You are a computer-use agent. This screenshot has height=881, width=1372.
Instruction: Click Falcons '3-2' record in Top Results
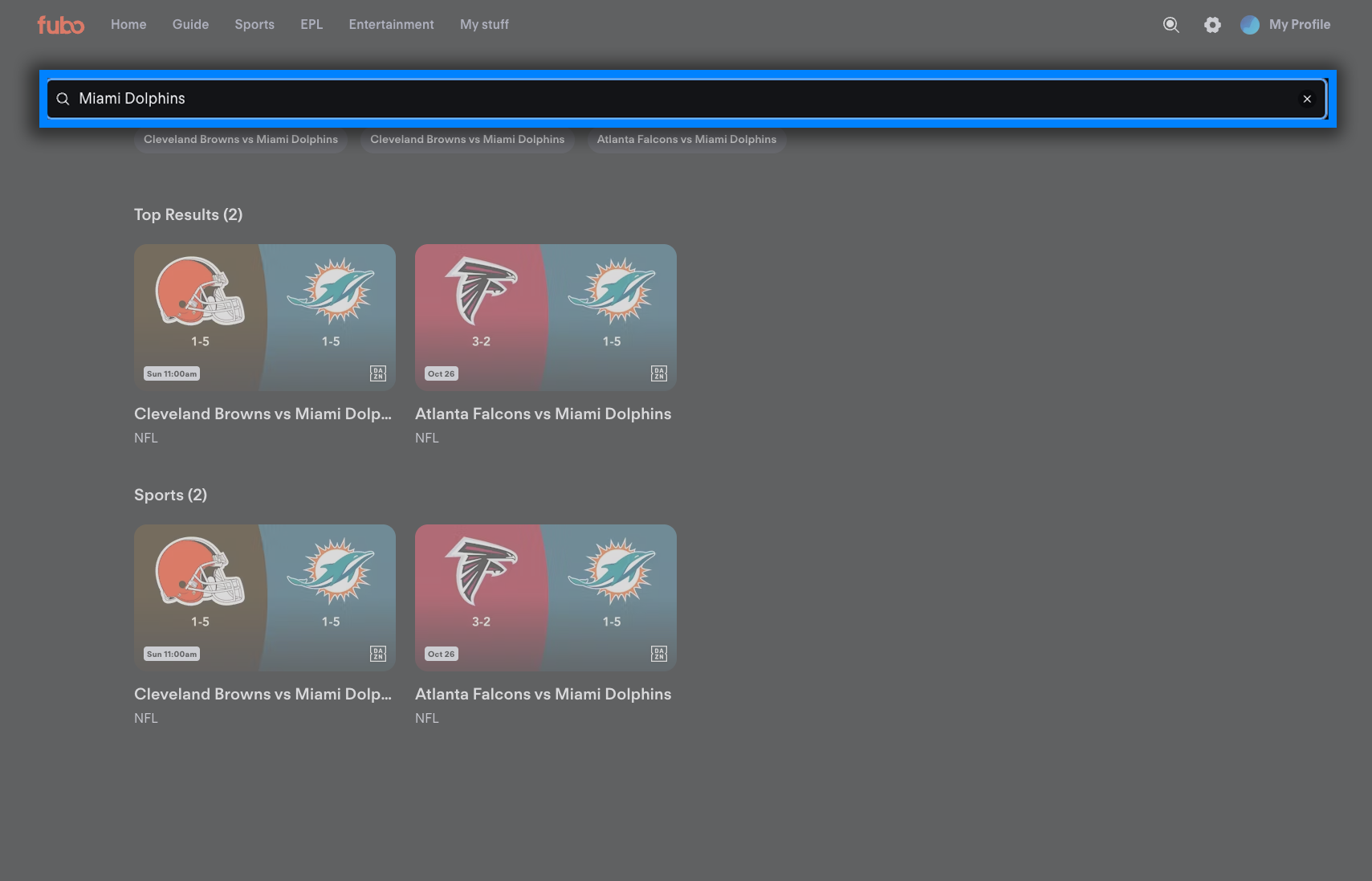[x=481, y=341]
